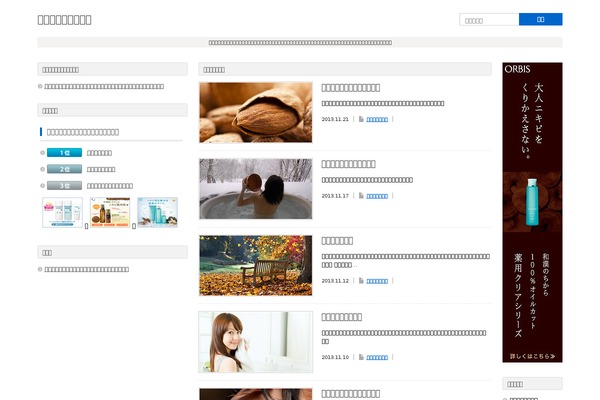Click the file icon beside date 2013.11.10
Viewport: 600px width, 400px height.
[361, 357]
